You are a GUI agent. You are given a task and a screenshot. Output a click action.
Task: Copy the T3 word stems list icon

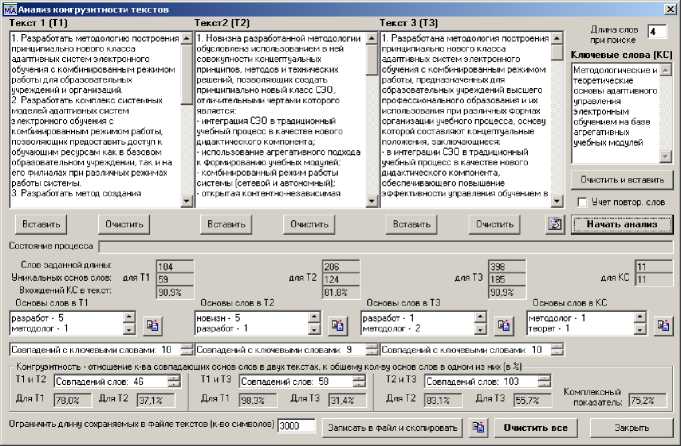[x=504, y=325]
